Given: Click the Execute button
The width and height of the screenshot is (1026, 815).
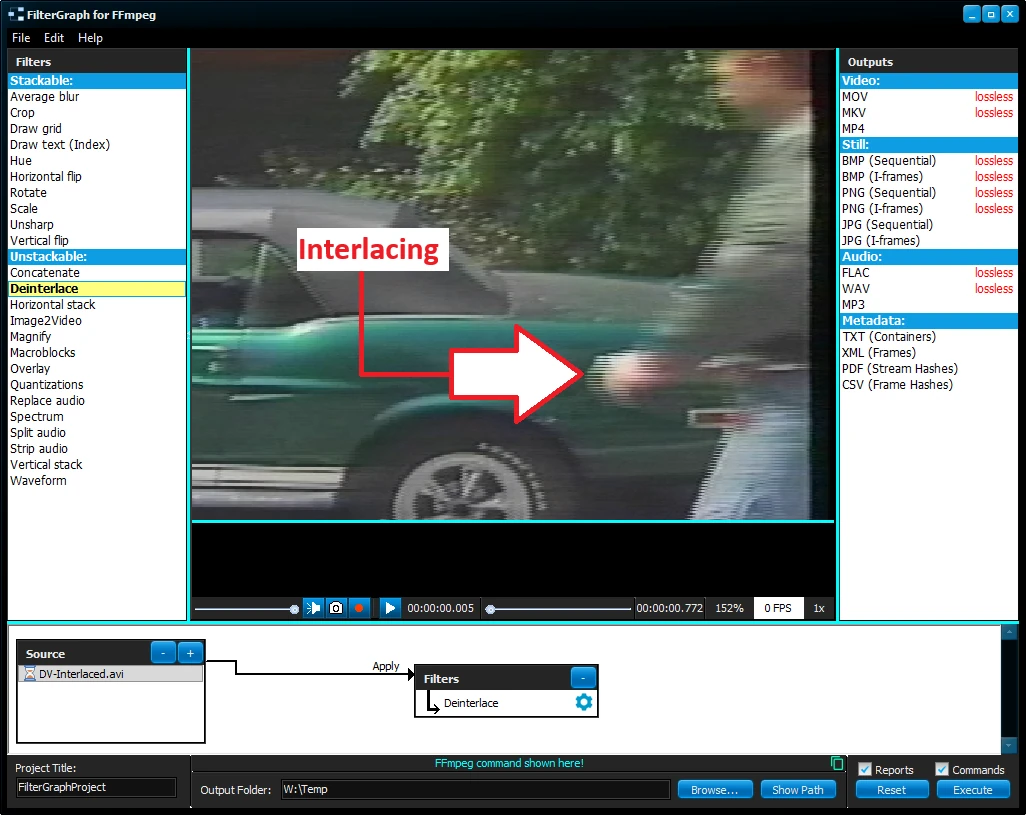Looking at the screenshot, I should 973,789.
